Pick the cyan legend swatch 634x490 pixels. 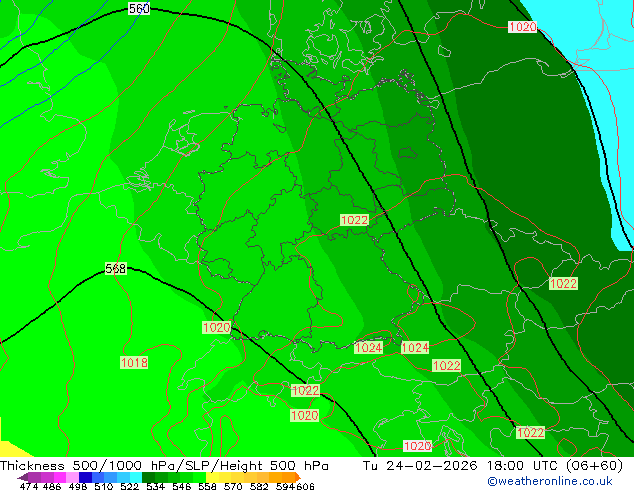[136, 477]
